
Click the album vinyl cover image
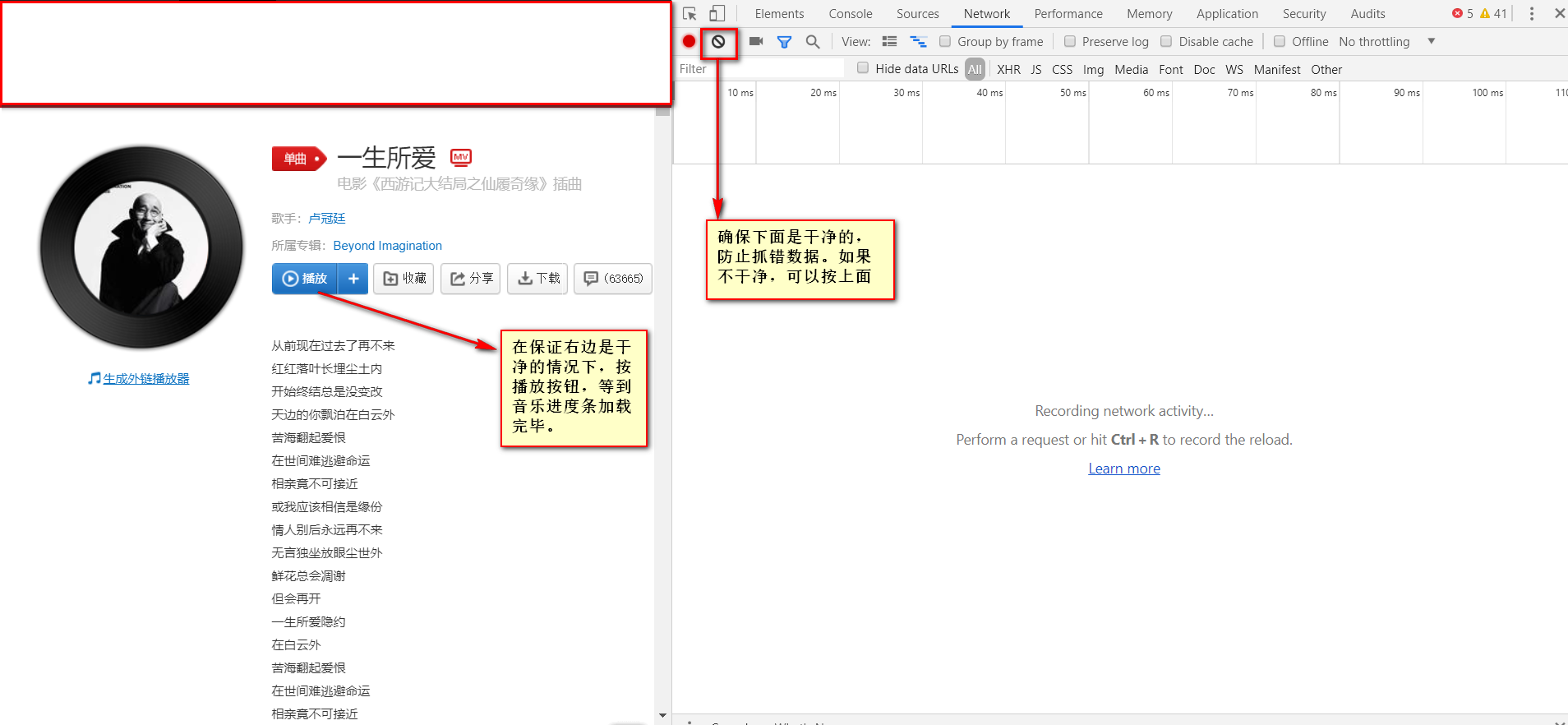(x=141, y=247)
